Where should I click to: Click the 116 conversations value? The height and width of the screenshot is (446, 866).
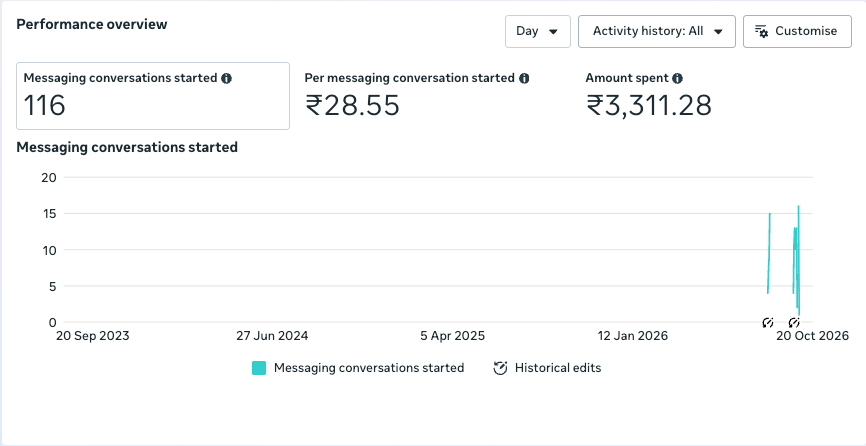45,105
